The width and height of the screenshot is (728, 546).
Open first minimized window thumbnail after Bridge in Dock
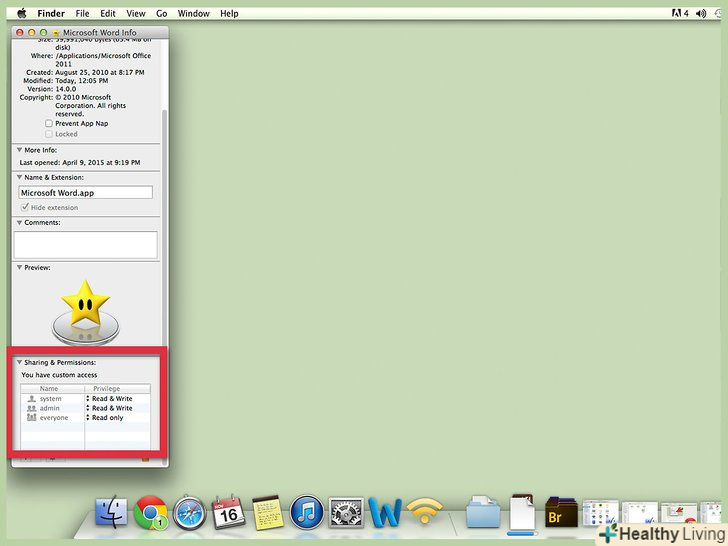click(600, 513)
